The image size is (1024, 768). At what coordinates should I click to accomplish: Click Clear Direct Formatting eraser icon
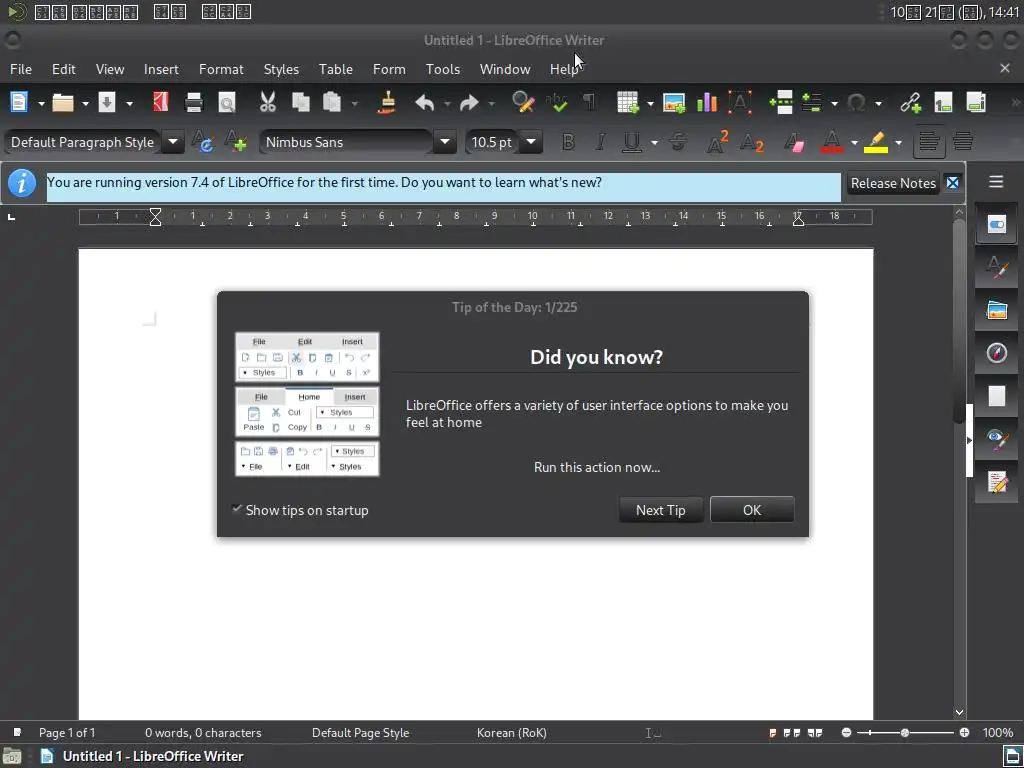click(794, 142)
